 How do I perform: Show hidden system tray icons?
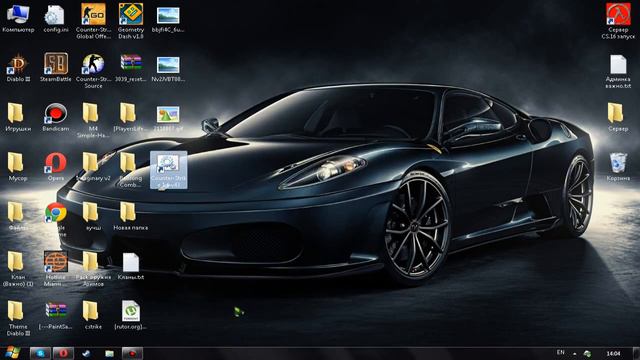[x=575, y=353]
